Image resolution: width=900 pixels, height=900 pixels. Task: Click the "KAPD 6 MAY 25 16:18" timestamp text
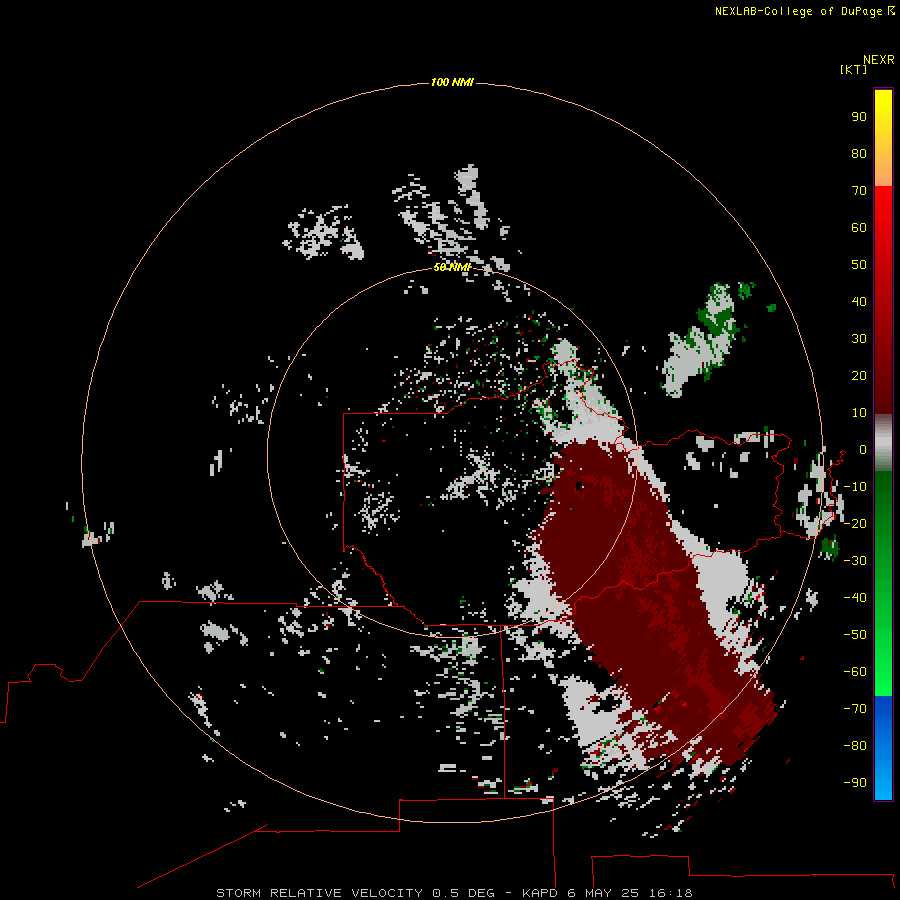pyautogui.click(x=607, y=893)
